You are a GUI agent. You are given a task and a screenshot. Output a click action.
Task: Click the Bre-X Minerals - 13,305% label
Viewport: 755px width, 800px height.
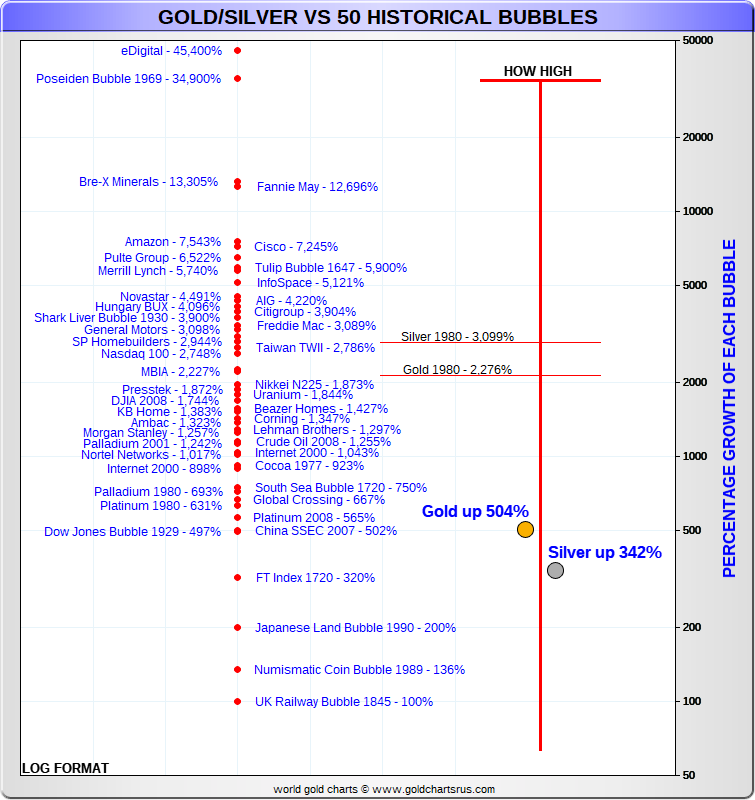148,182
